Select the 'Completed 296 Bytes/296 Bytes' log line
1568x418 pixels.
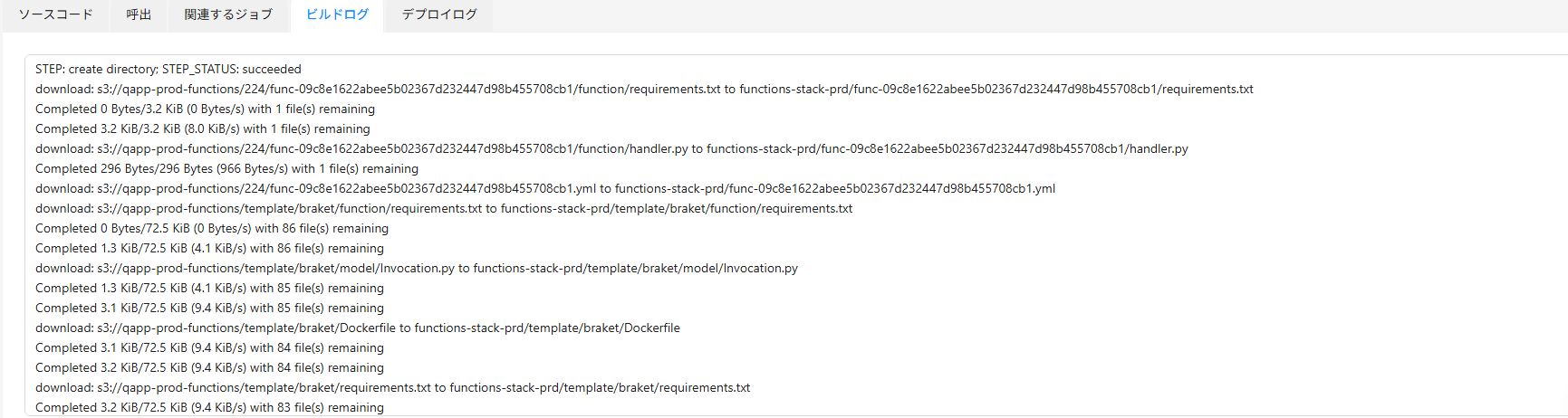(x=226, y=168)
